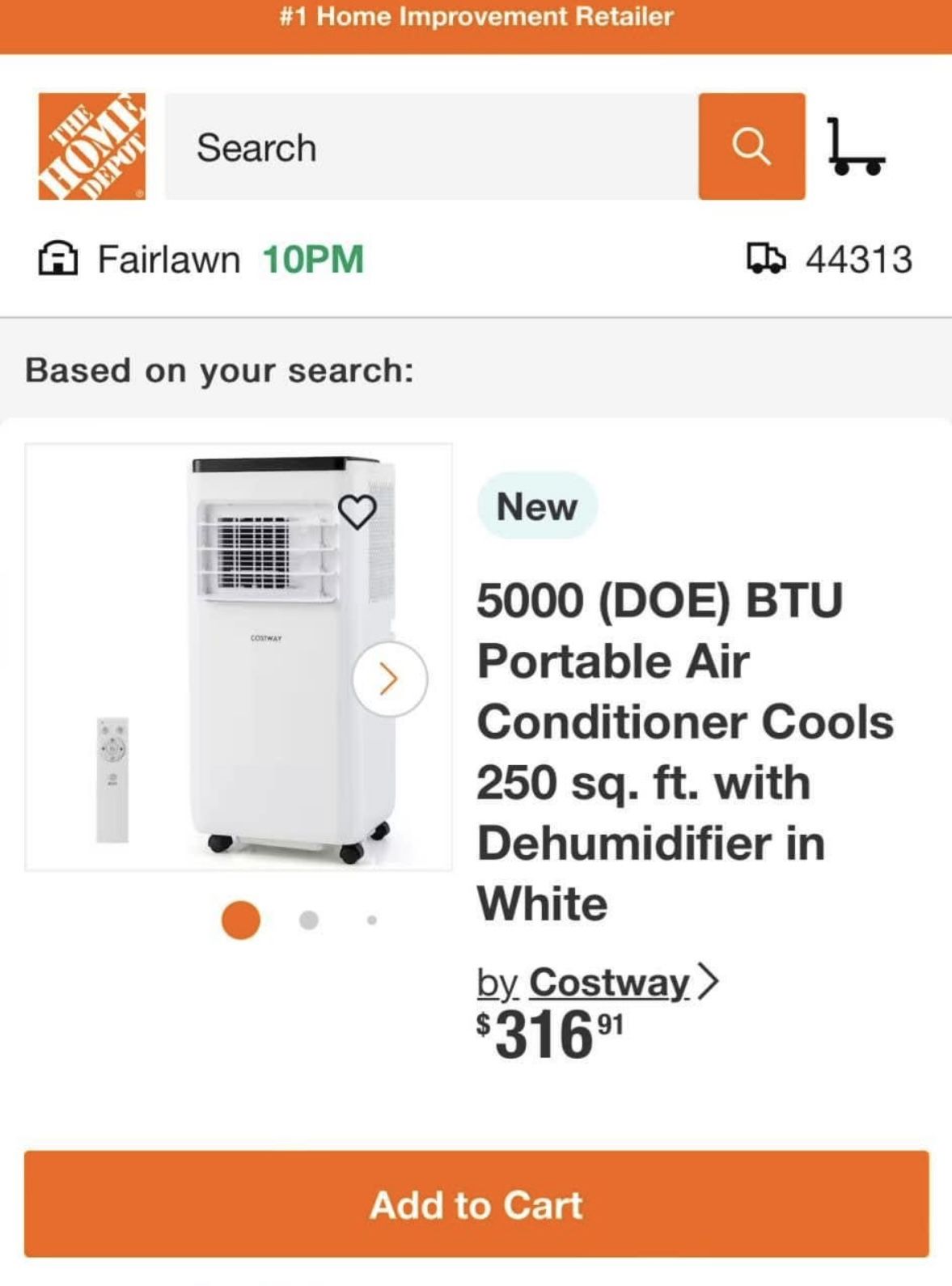Click the delivery truck icon

[765, 259]
